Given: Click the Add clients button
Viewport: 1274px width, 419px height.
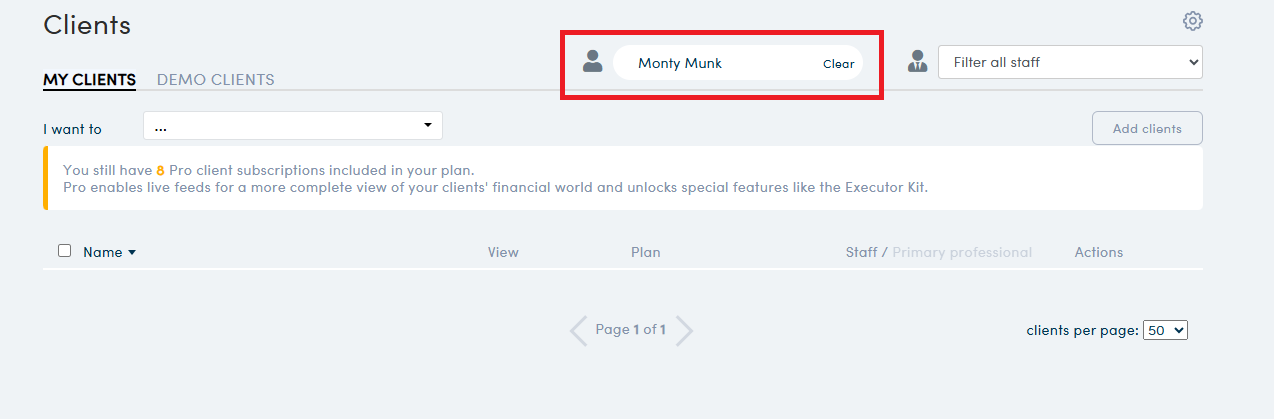Looking at the screenshot, I should click(1147, 128).
